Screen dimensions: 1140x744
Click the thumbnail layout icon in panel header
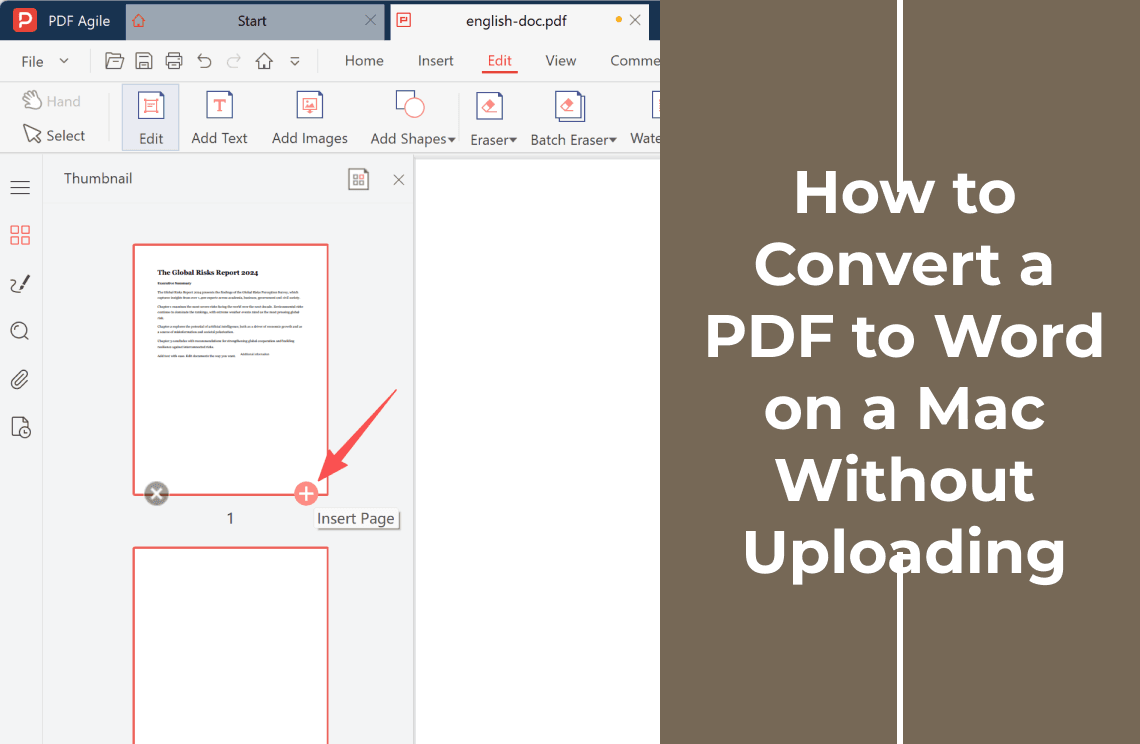click(x=358, y=179)
